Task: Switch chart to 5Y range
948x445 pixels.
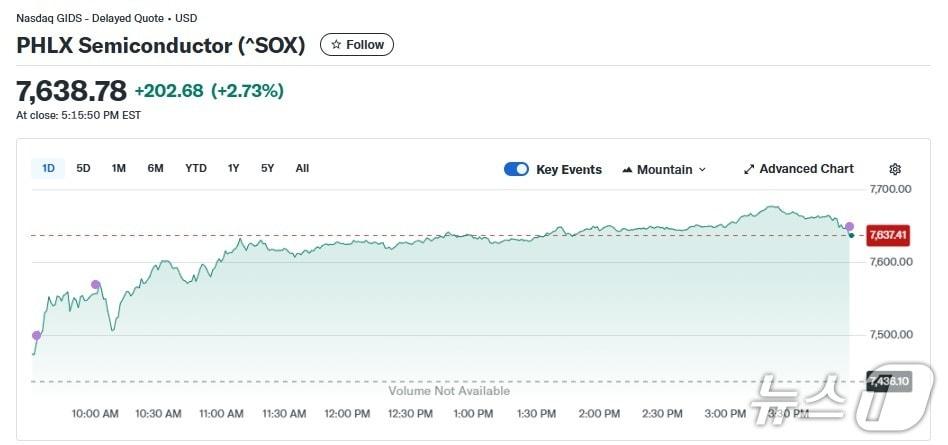Action: 267,168
